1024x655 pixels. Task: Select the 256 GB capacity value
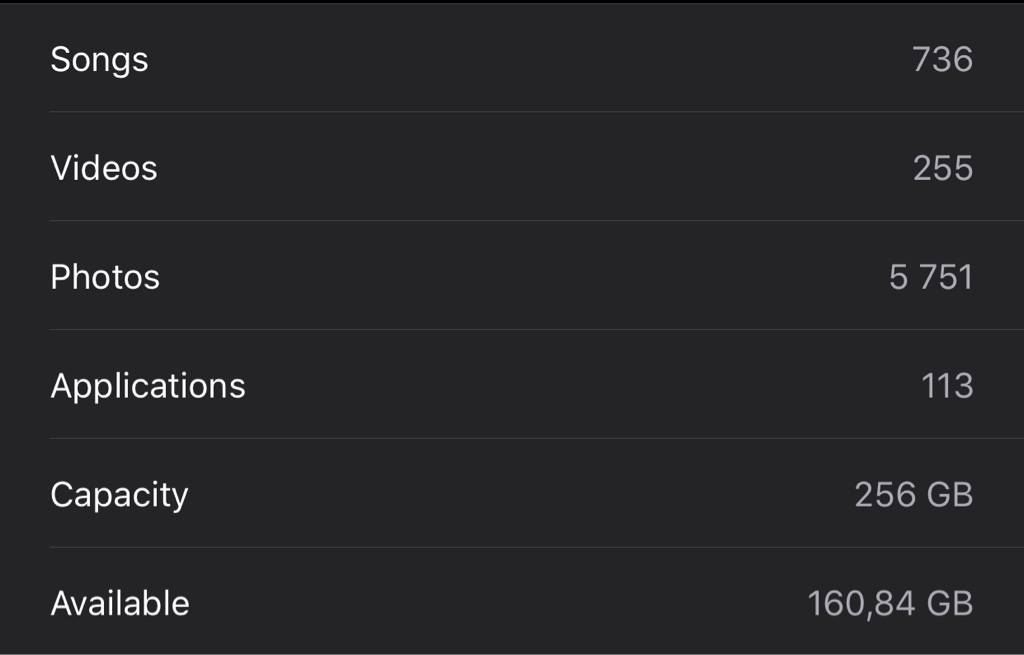pyautogui.click(x=914, y=495)
